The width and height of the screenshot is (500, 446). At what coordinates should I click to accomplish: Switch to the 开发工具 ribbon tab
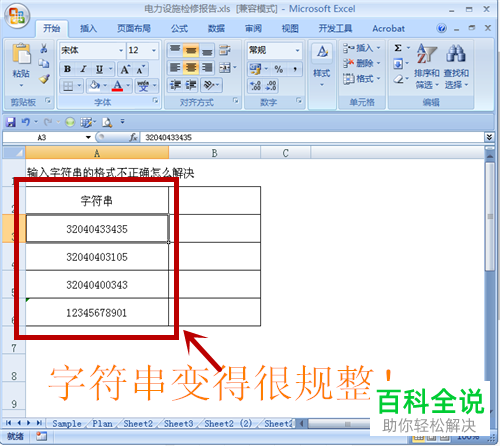pyautogui.click(x=335, y=29)
